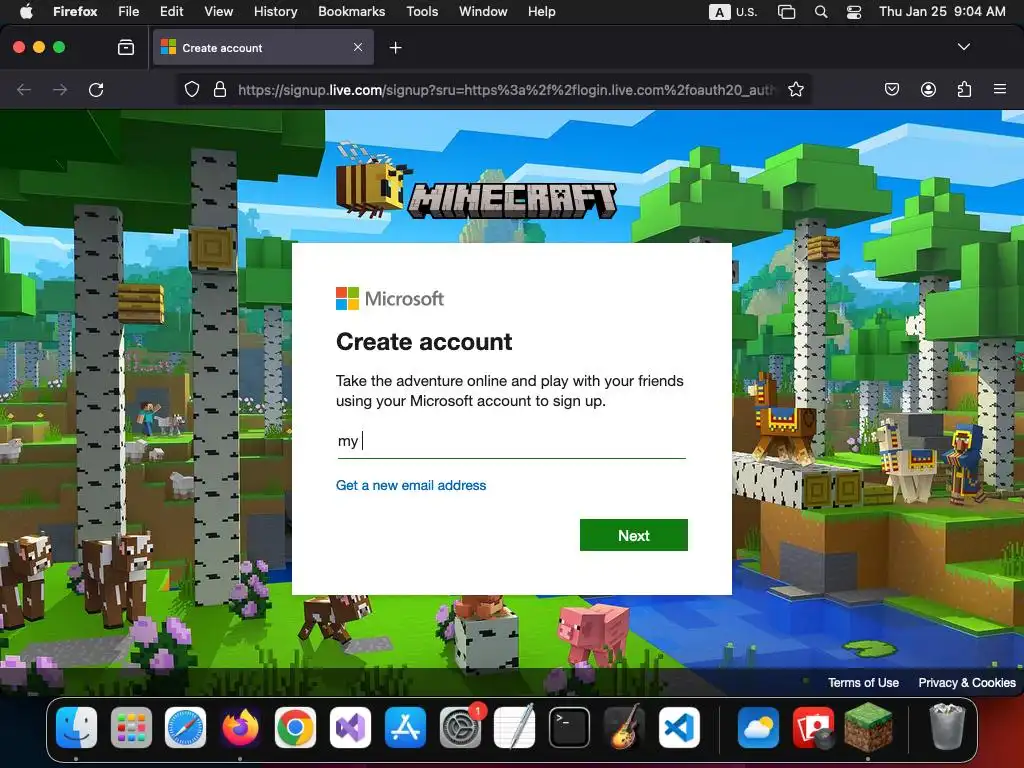Close the Create account tab
The height and width of the screenshot is (768, 1024).
pos(358,47)
